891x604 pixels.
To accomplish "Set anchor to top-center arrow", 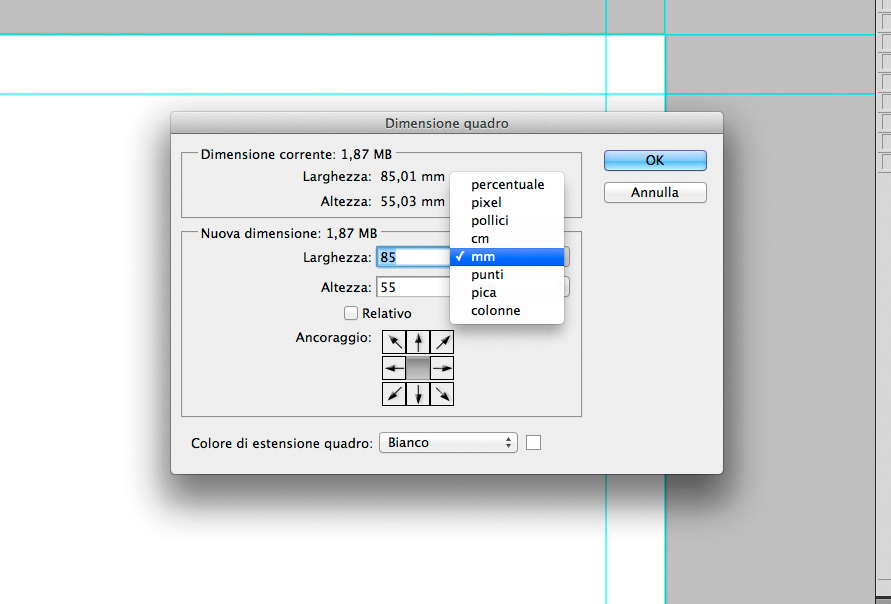I will pyautogui.click(x=418, y=342).
